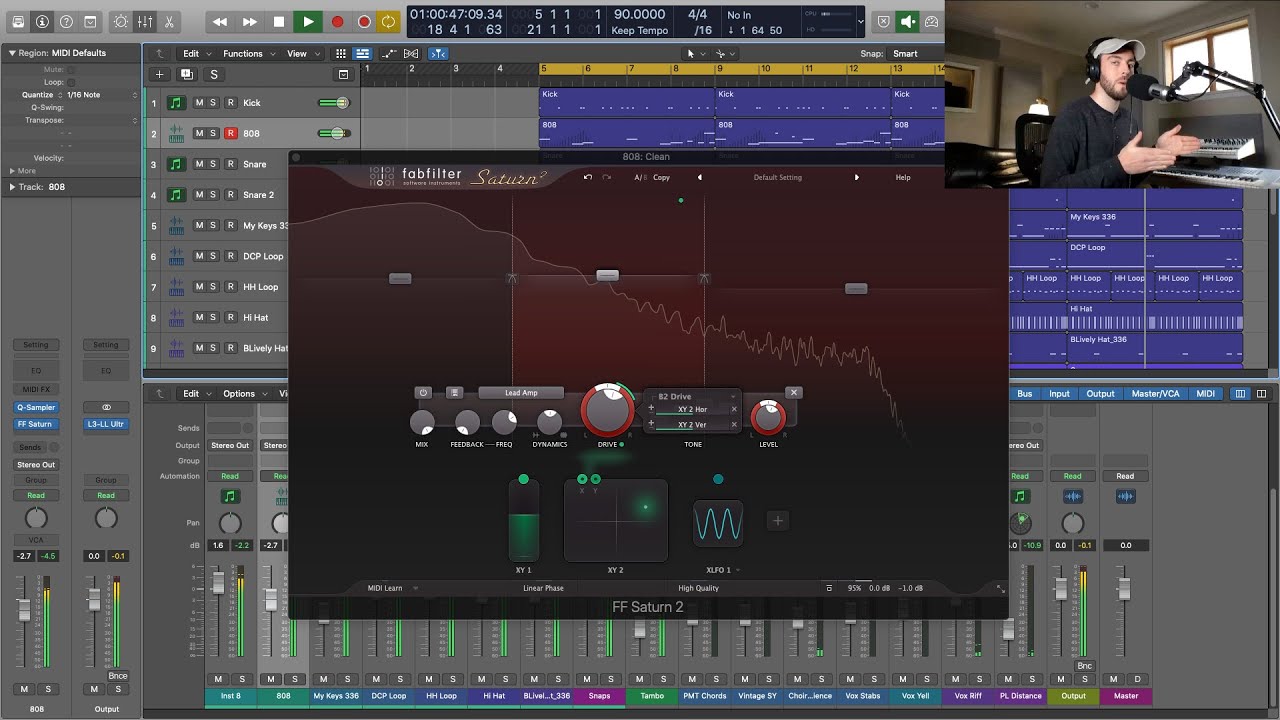Click the green Play button
The image size is (1280, 720).
pos(308,21)
